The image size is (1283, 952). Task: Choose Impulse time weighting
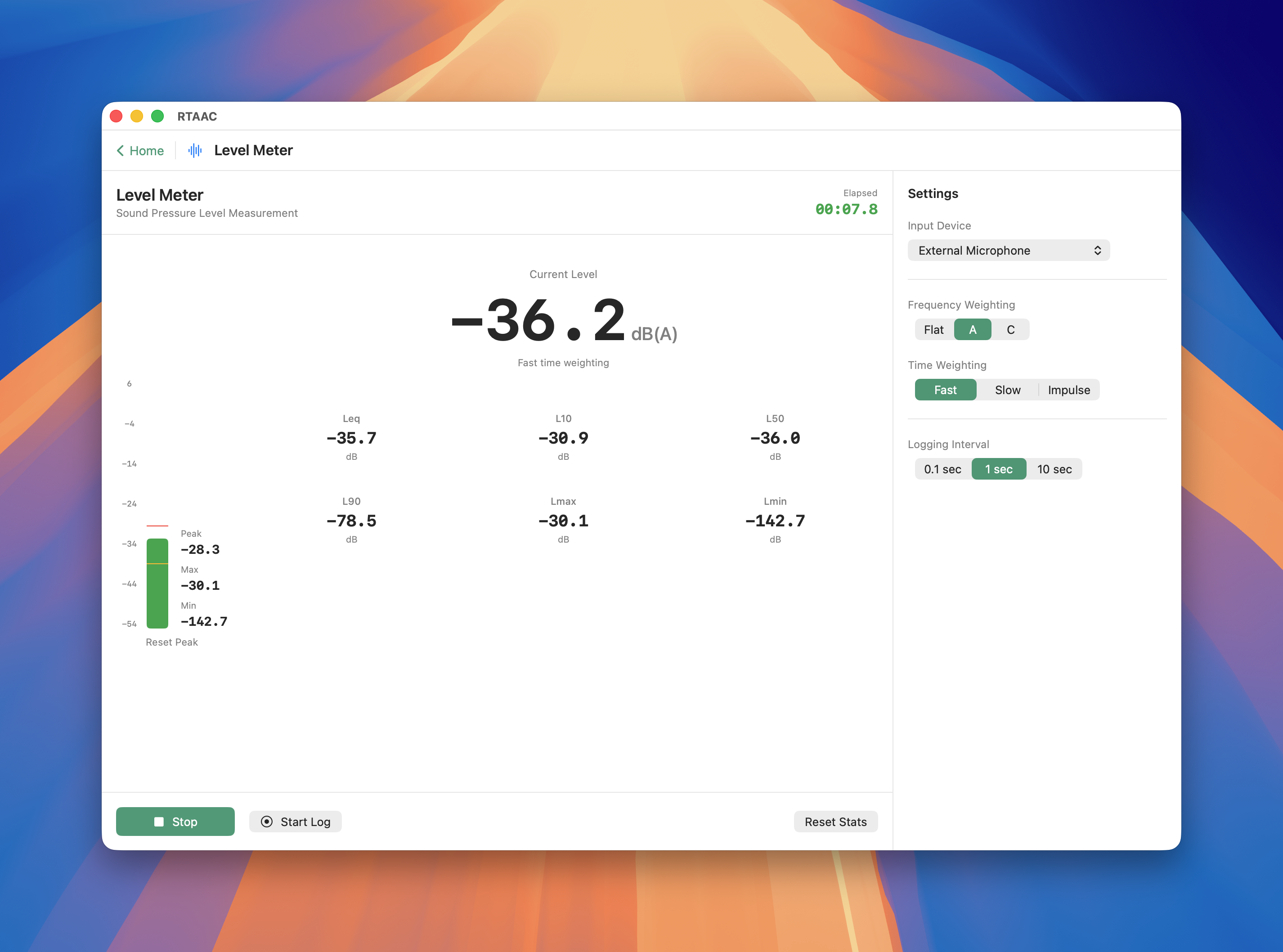pos(1069,390)
